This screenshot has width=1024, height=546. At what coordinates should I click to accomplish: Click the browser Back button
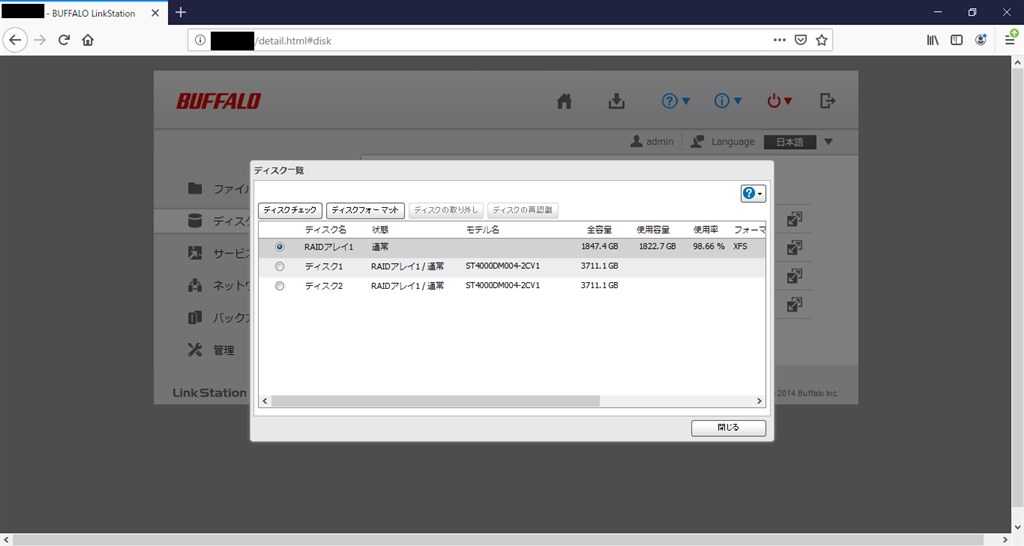pos(15,40)
